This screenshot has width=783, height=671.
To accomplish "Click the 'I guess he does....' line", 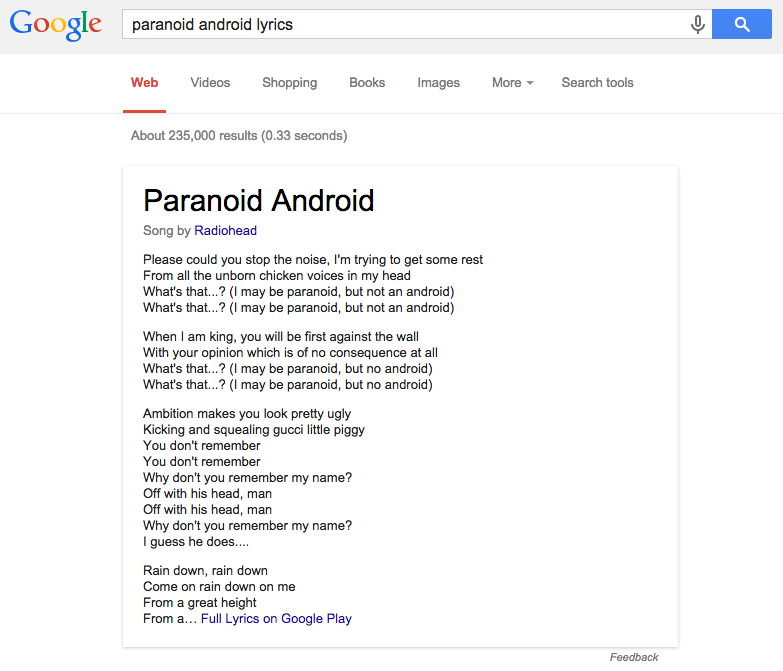I will 196,542.
